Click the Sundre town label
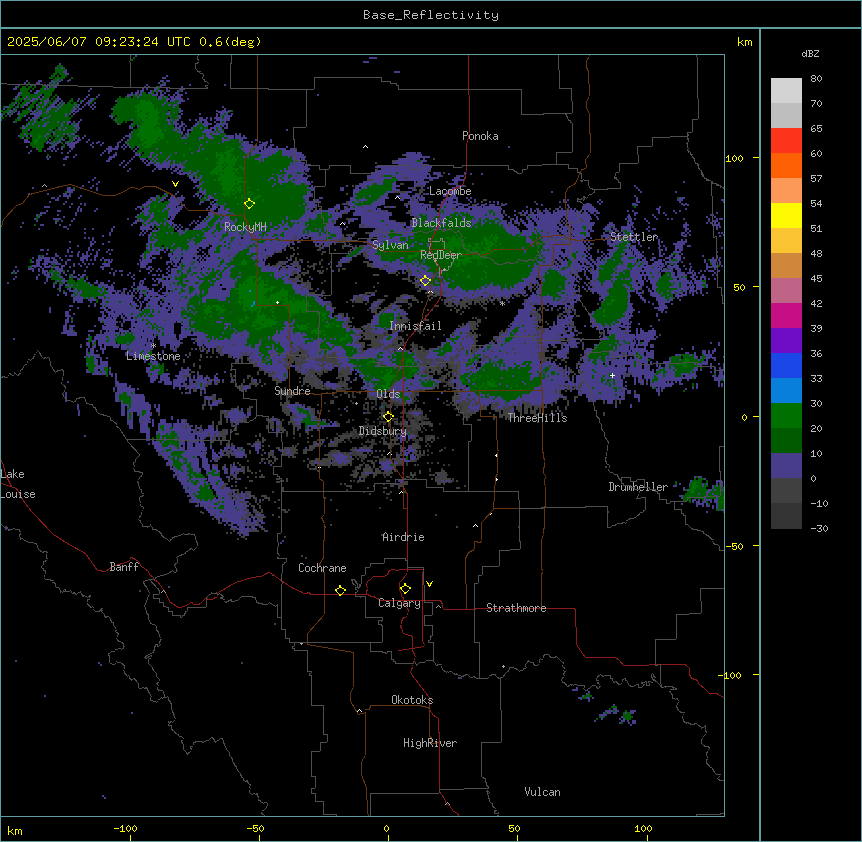The height and width of the screenshot is (842, 862). tap(292, 391)
